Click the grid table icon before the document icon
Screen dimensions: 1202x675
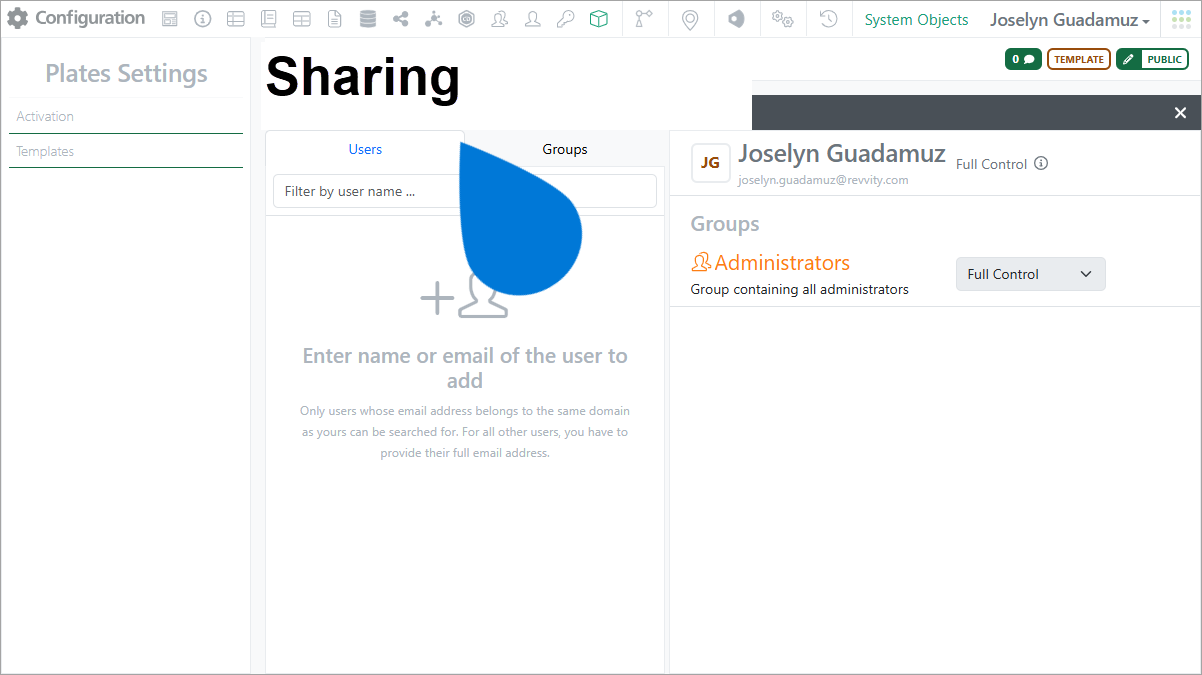pyautogui.click(x=301, y=19)
